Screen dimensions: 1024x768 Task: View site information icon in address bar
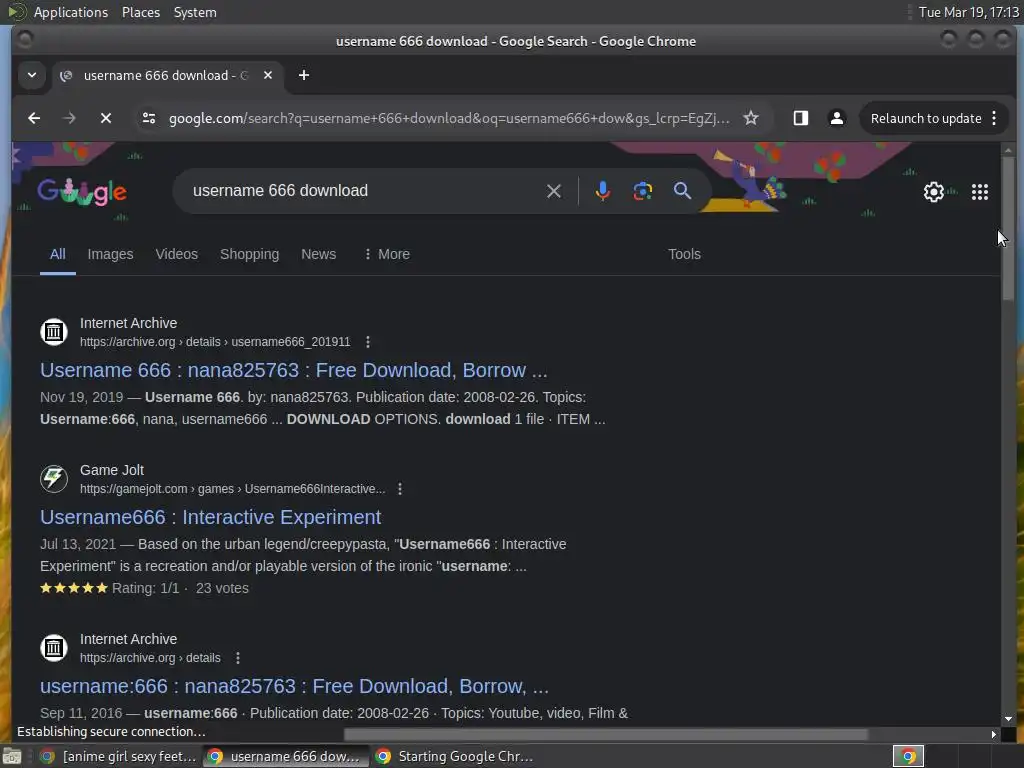149,118
